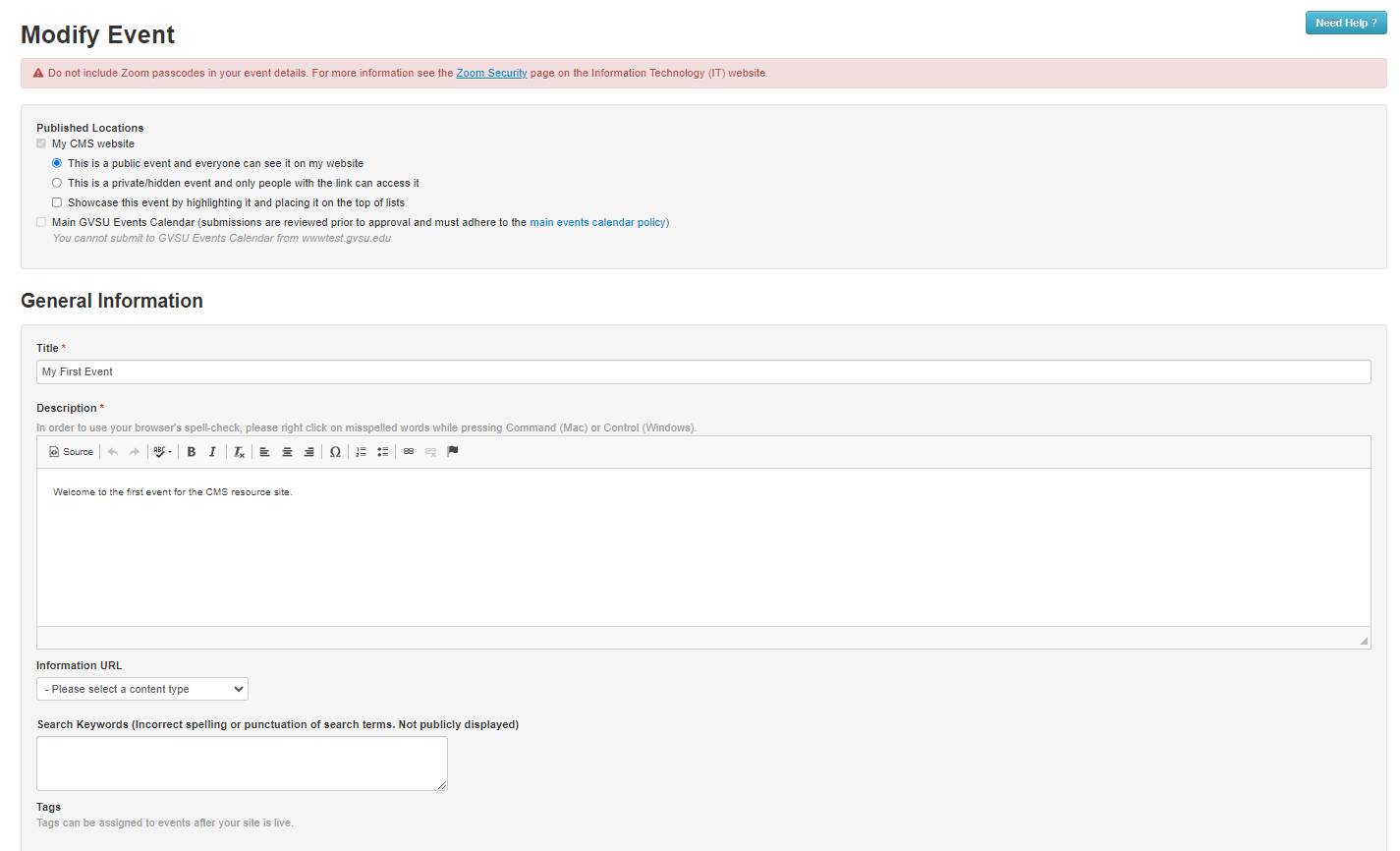Remove formatting using the Tx icon

(238, 451)
